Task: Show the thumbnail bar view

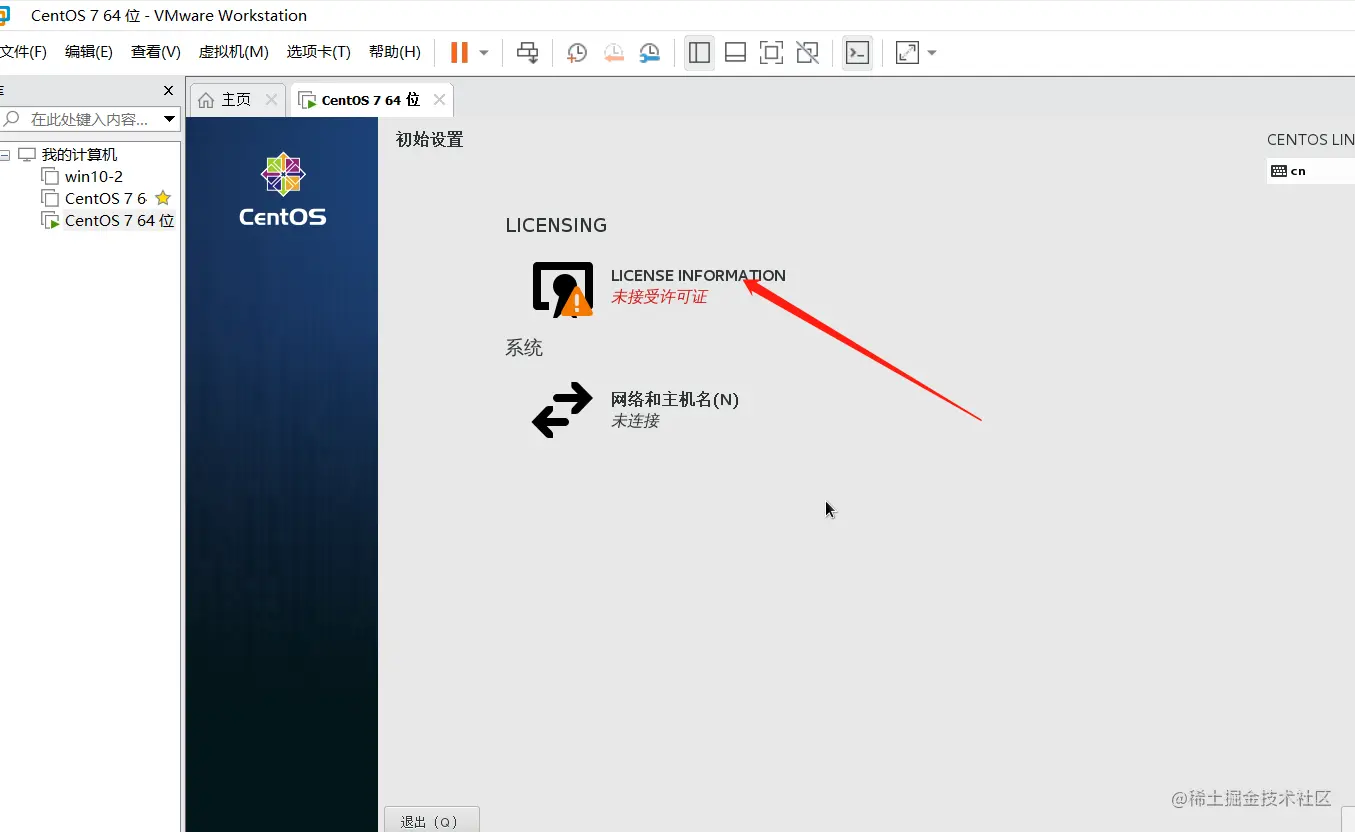Action: coord(735,52)
